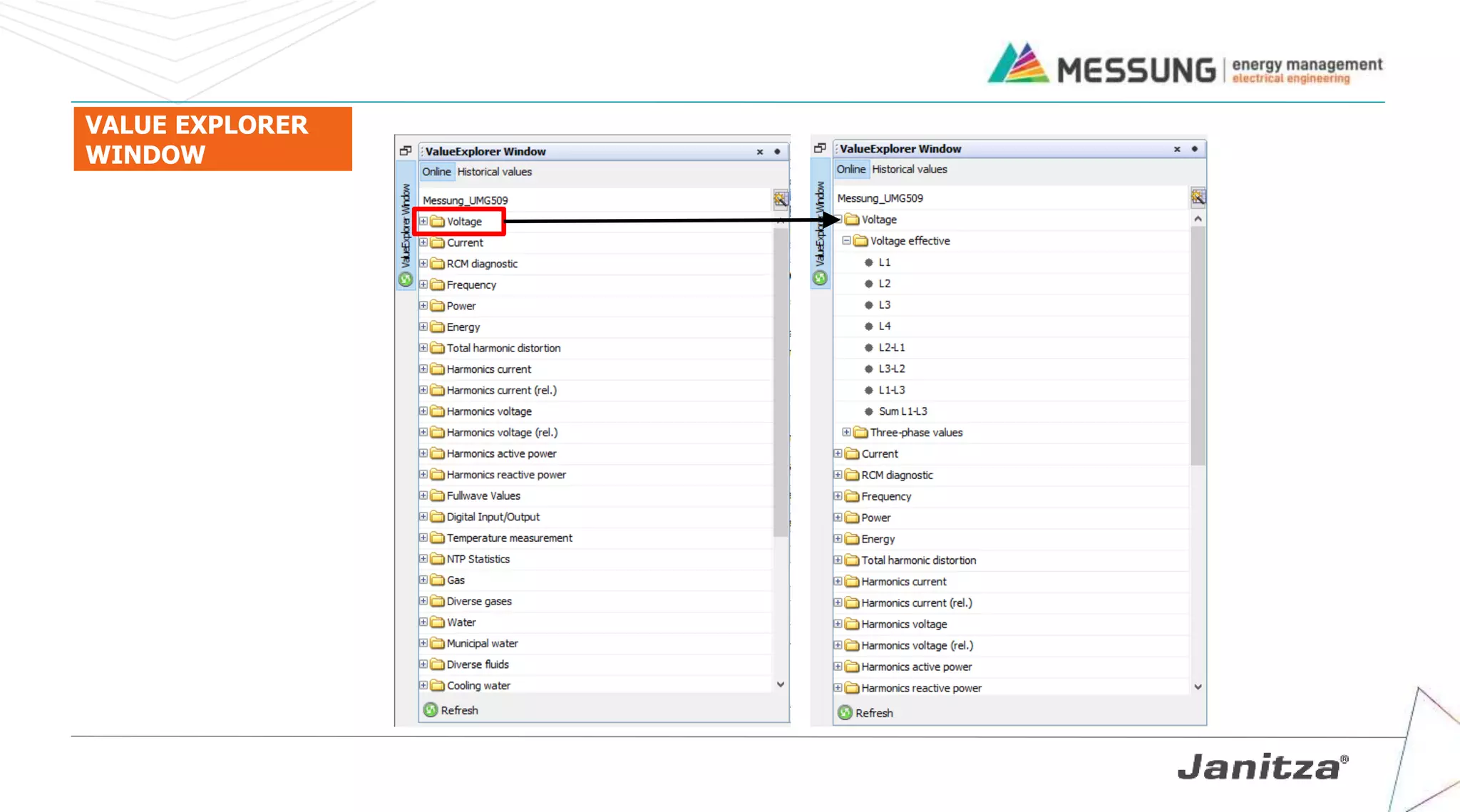This screenshot has width=1460, height=812.
Task: Expand Total harmonic distortion in left panel
Action: 423,348
